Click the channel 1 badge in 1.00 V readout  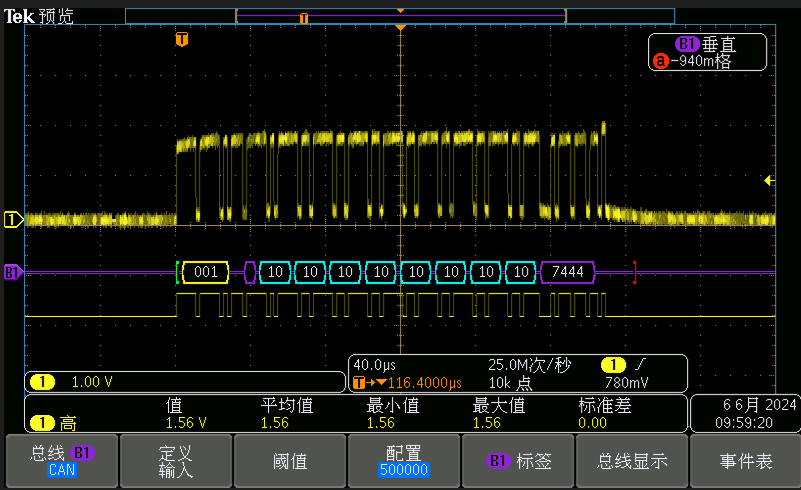[x=42, y=382]
